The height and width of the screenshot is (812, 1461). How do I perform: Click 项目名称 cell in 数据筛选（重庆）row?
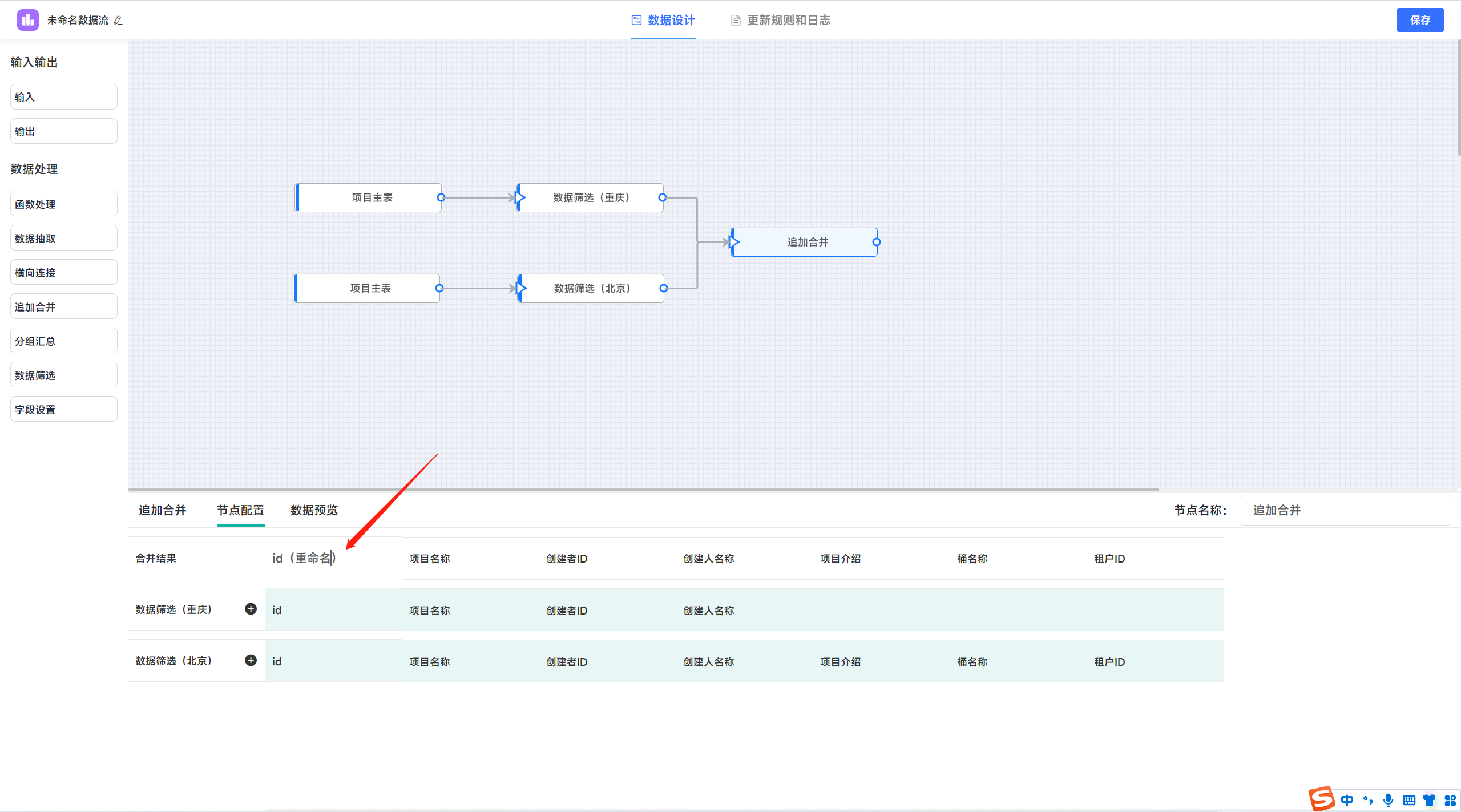tap(470, 610)
